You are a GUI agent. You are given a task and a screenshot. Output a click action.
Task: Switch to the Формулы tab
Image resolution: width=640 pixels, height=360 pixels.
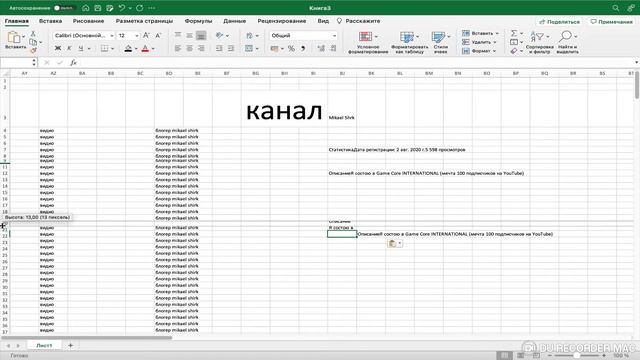[x=198, y=21]
